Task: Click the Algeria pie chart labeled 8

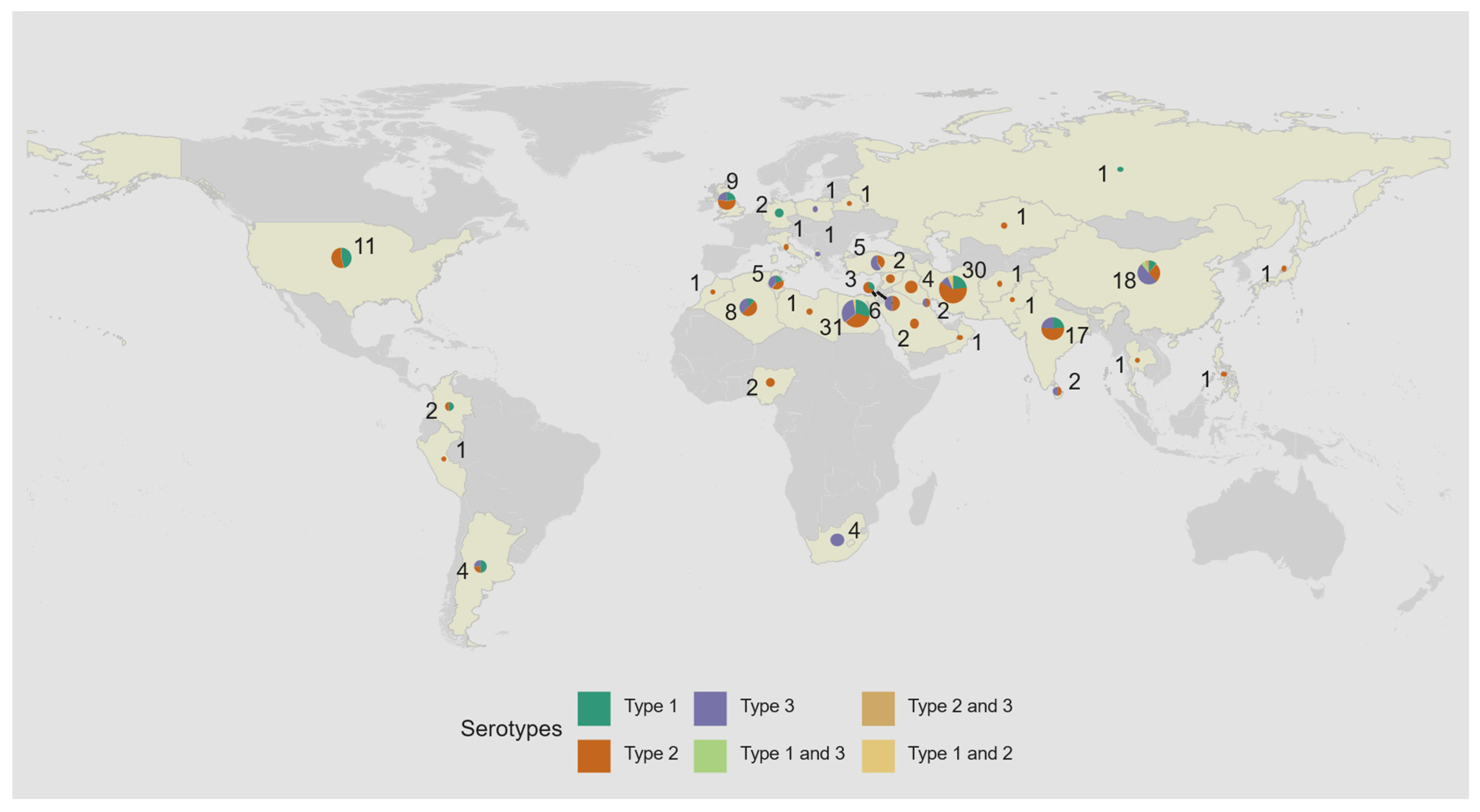Action: (747, 307)
